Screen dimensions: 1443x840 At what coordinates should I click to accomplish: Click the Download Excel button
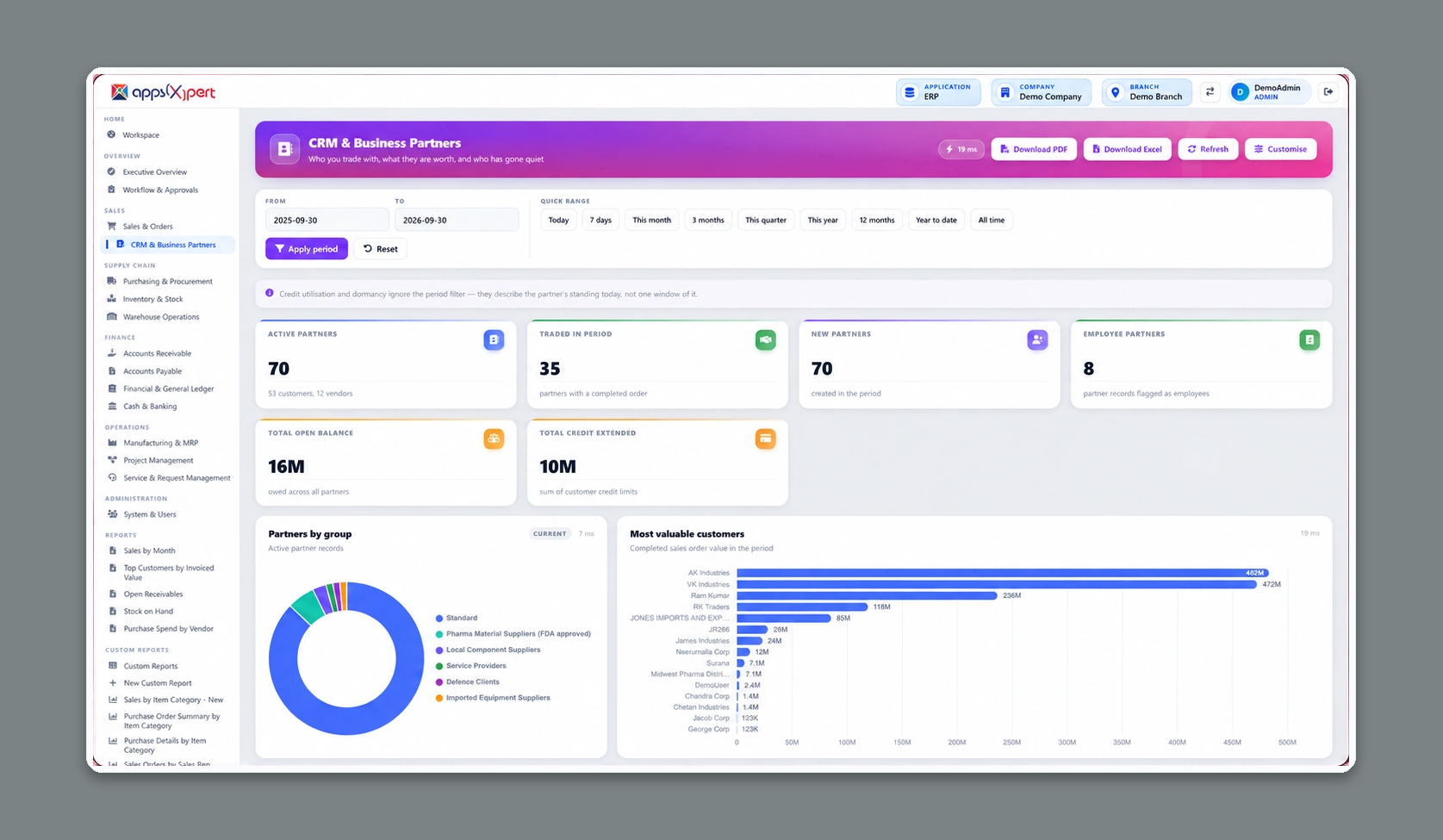pyautogui.click(x=1127, y=149)
